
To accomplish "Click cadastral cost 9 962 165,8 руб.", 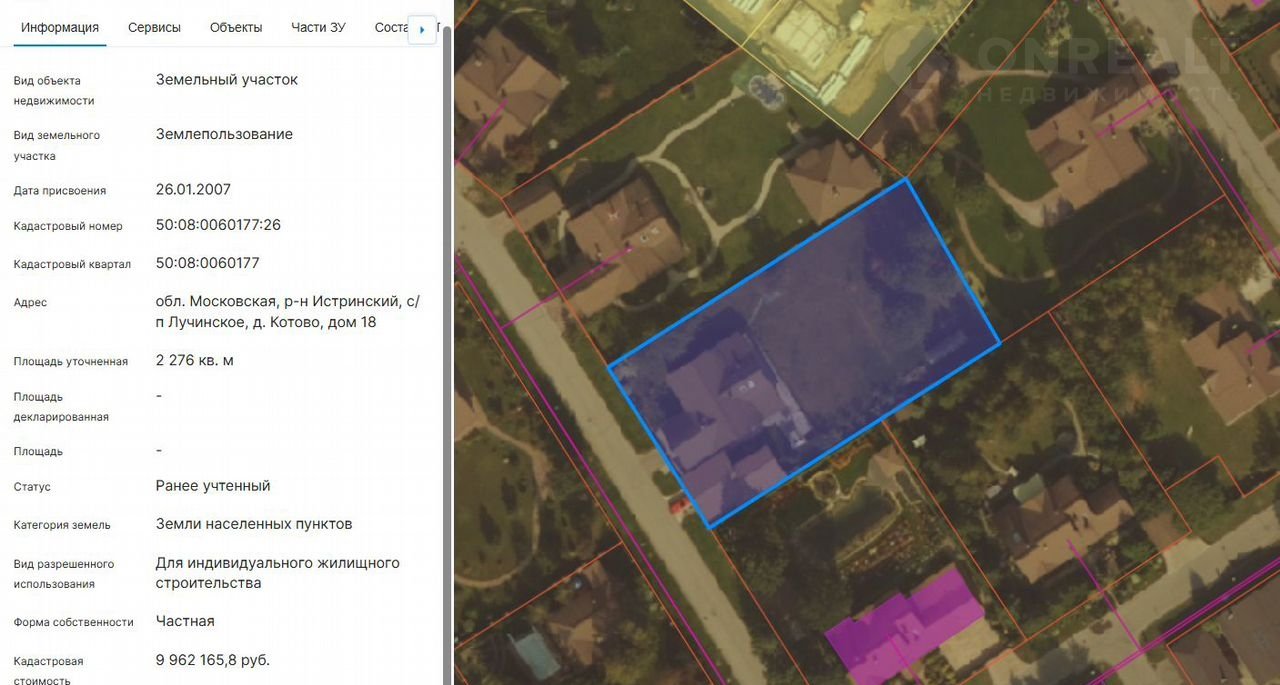I will pos(213,660).
